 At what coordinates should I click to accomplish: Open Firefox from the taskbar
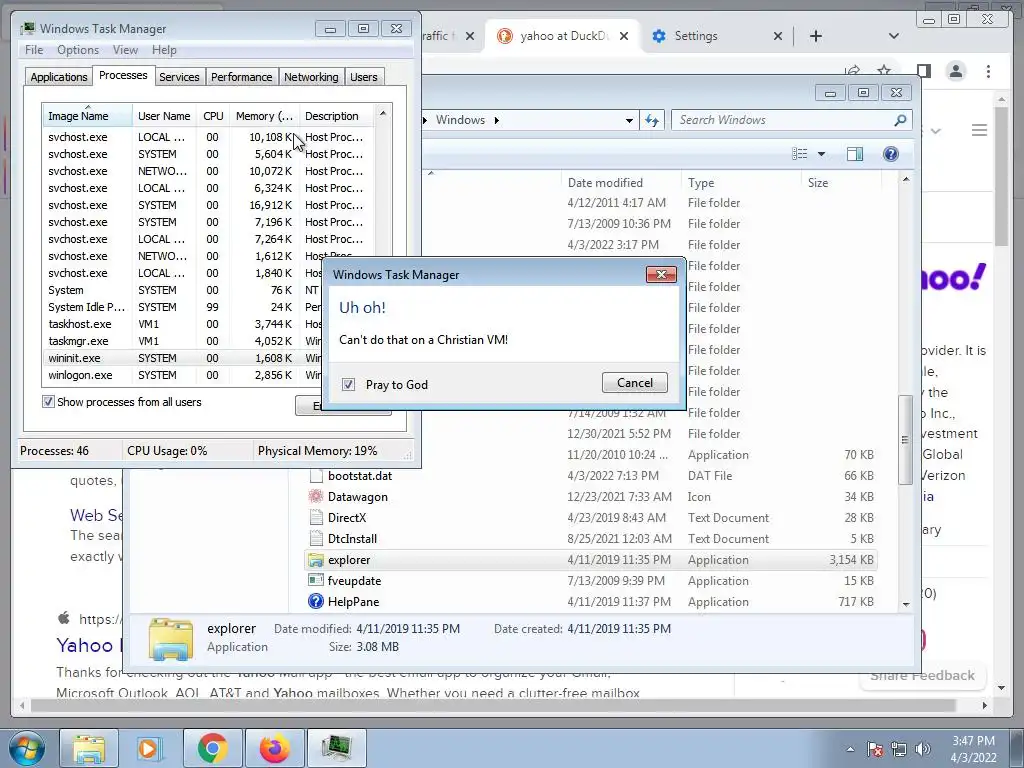[x=274, y=748]
